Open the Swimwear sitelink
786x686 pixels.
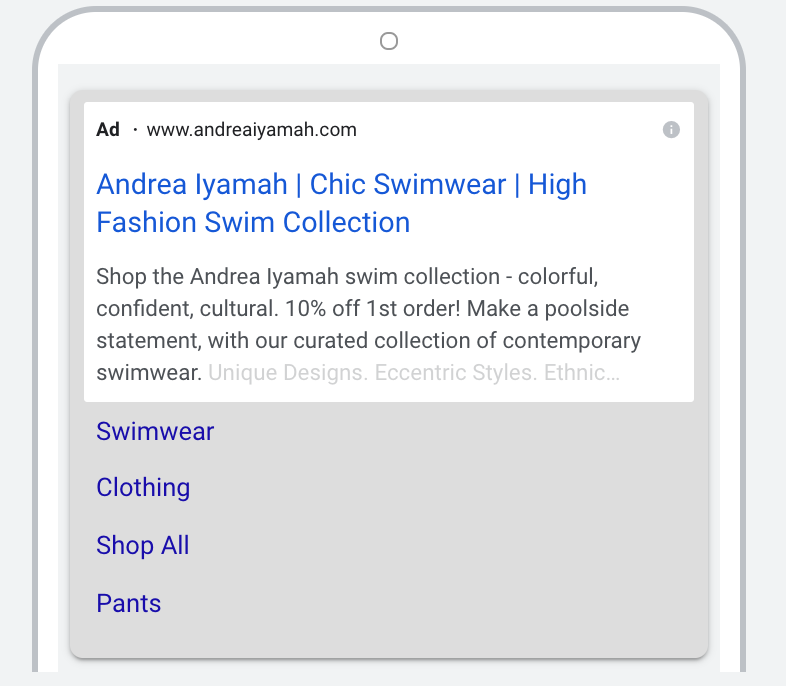[x=155, y=431]
